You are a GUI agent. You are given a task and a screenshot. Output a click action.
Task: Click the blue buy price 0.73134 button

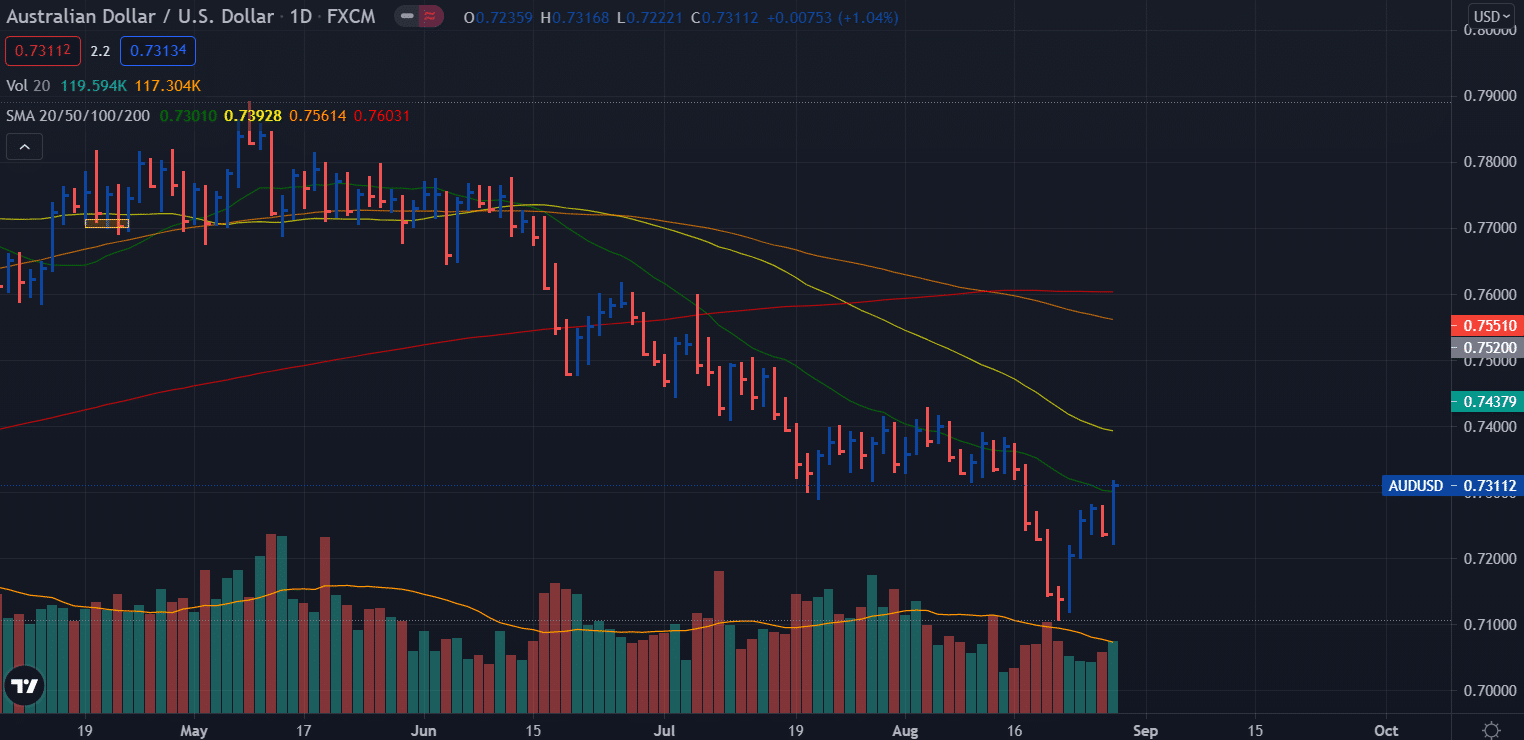158,51
